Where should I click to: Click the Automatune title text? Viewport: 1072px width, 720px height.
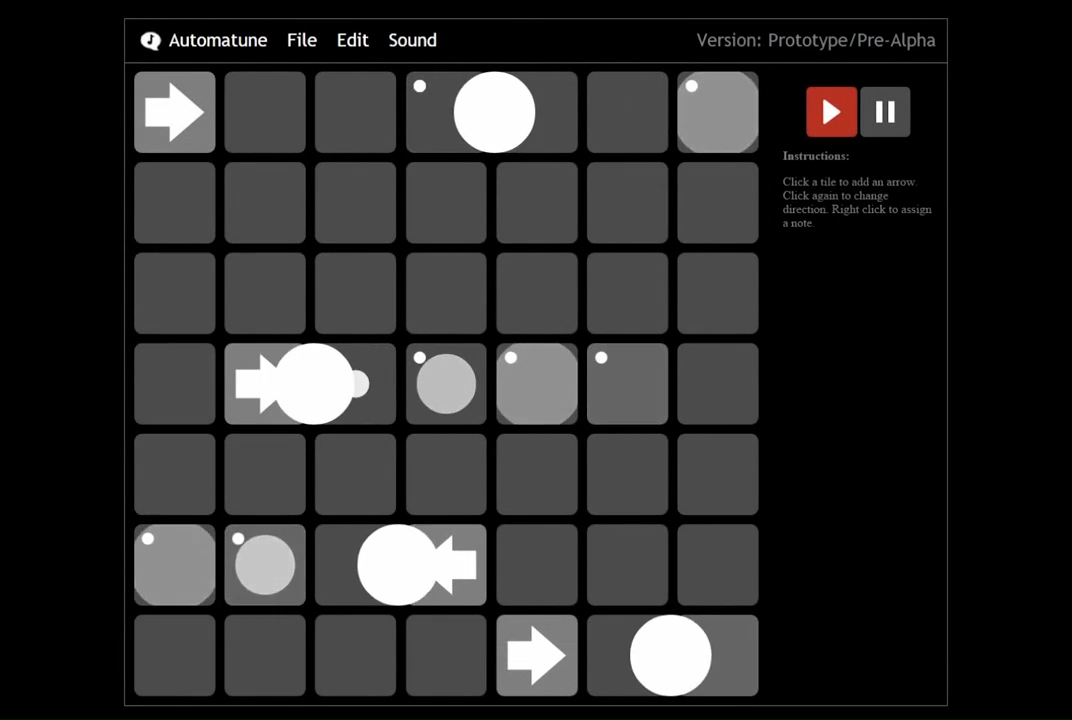click(x=218, y=41)
